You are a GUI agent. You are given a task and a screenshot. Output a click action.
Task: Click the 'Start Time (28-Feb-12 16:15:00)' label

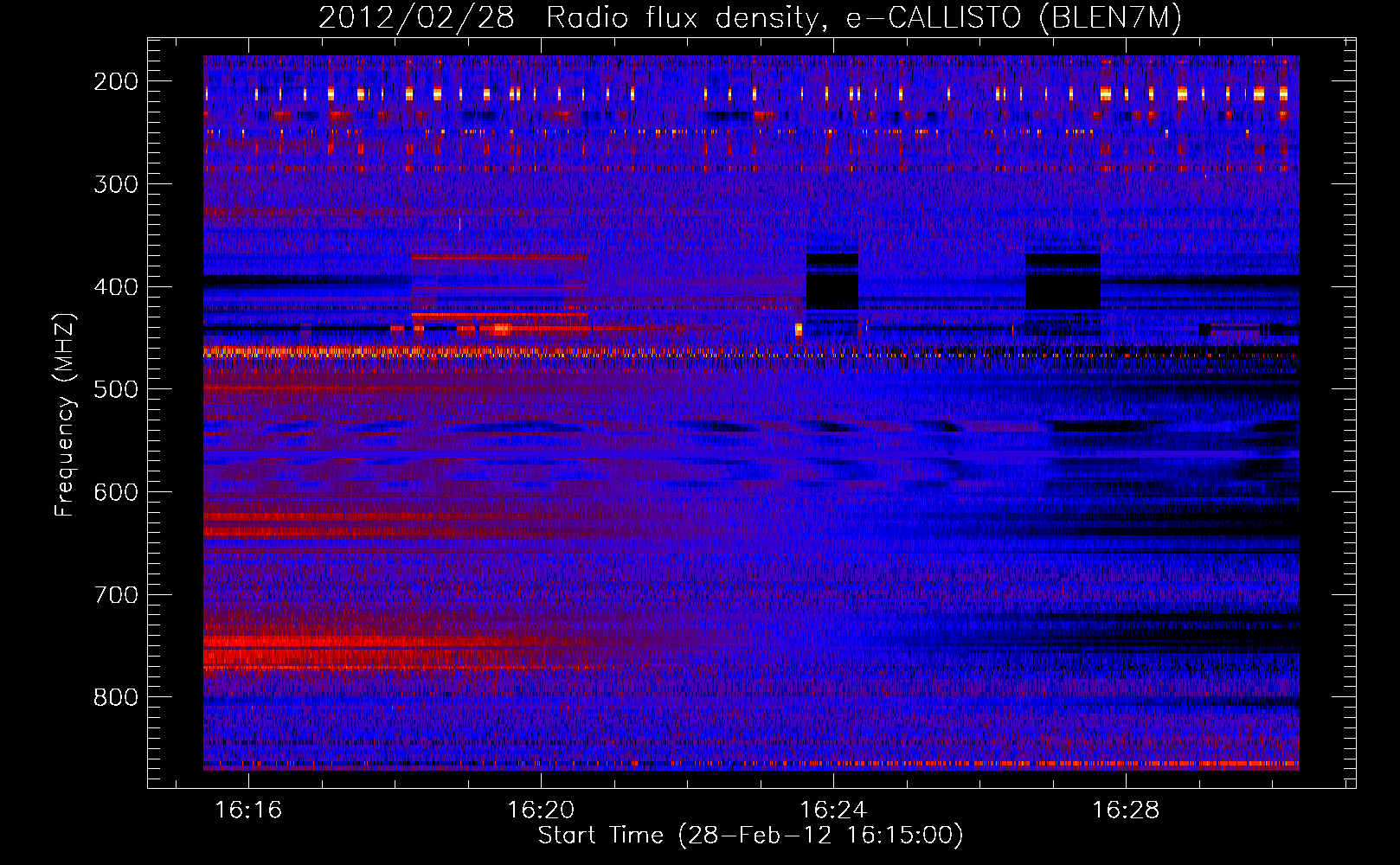pyautogui.click(x=750, y=836)
